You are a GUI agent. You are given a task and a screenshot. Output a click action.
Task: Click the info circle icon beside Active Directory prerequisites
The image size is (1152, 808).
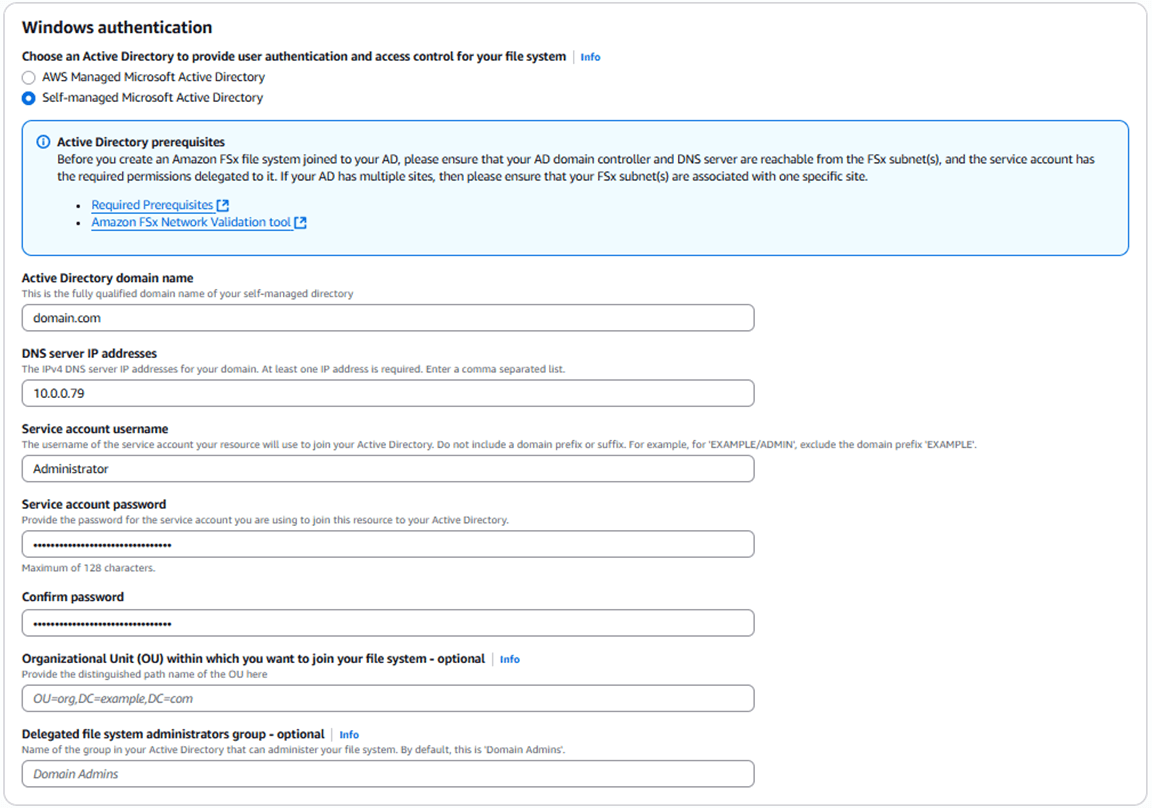pyautogui.click(x=43, y=142)
